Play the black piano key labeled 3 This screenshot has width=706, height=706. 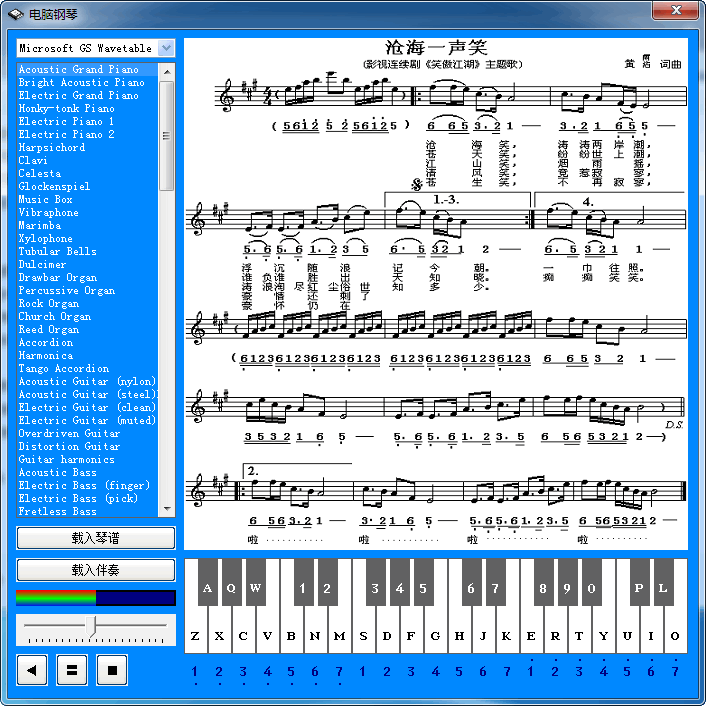[375, 582]
